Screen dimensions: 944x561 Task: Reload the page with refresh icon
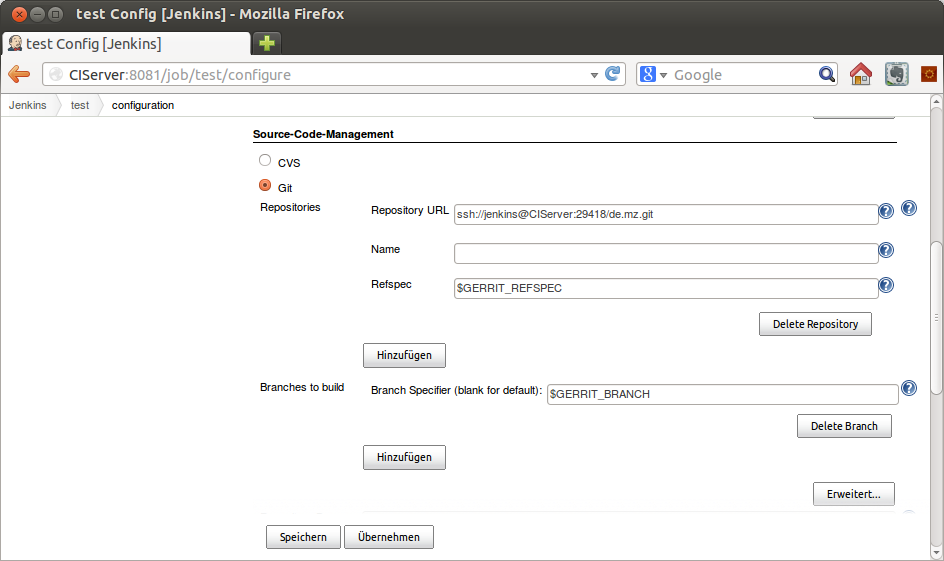click(612, 74)
